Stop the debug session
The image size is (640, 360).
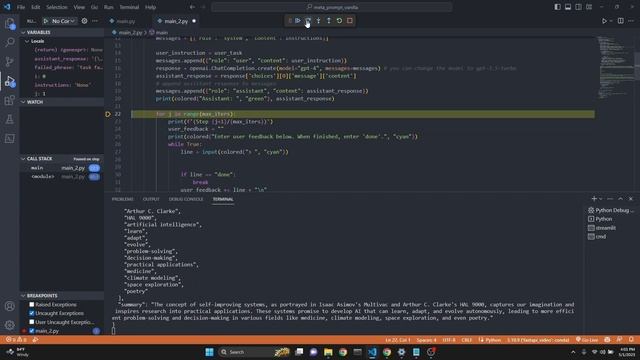point(350,20)
